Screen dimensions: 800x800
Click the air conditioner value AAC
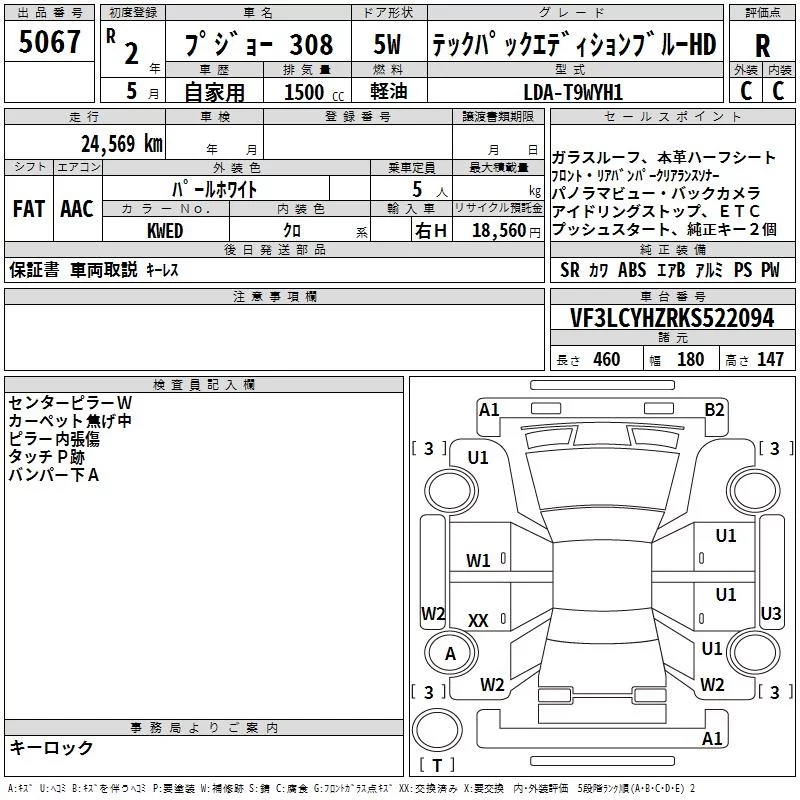coord(77,209)
